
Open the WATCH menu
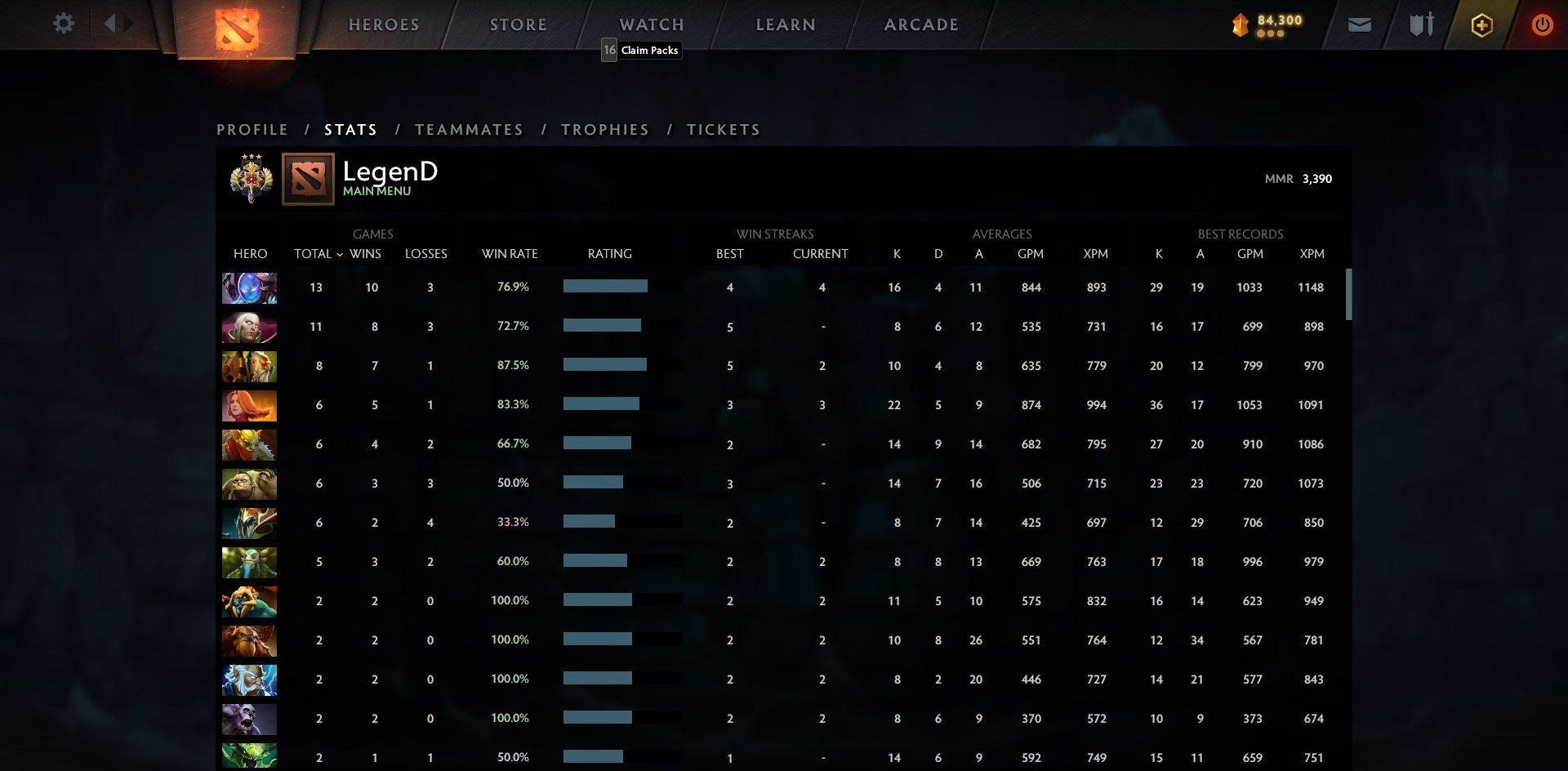tap(651, 25)
